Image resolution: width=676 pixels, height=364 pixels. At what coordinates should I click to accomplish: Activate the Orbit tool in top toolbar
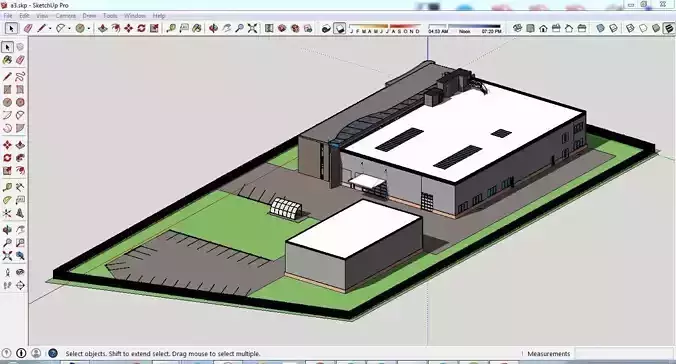(213, 28)
